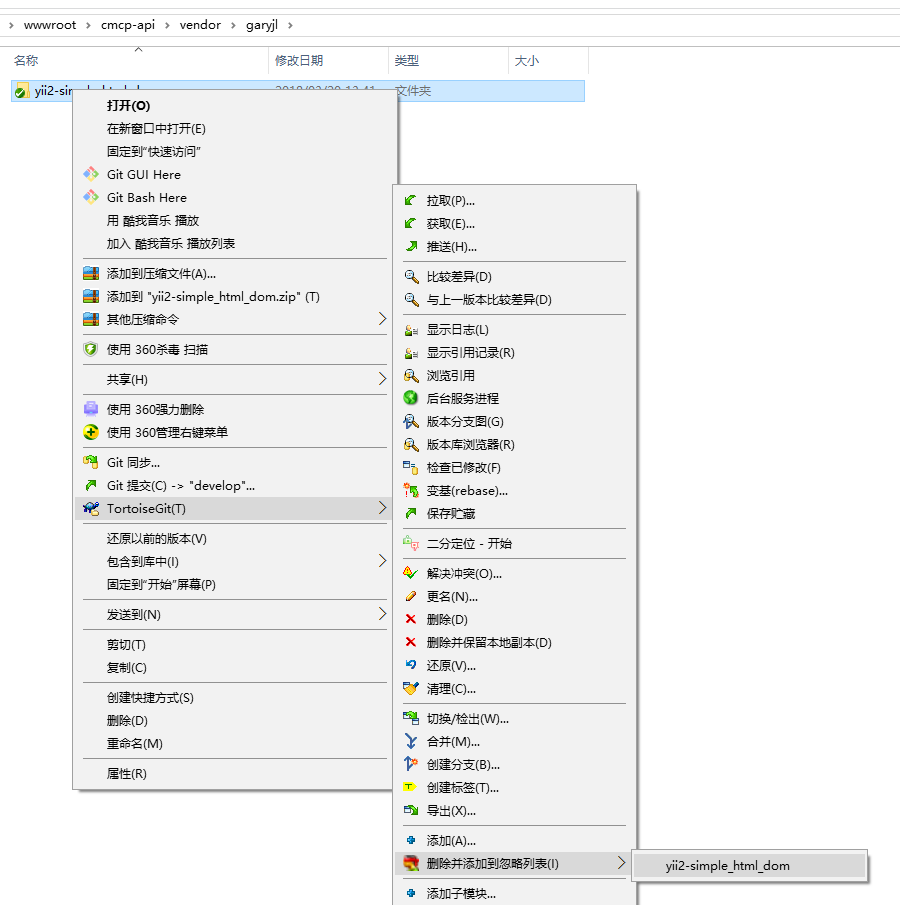Click the Create branch (创建分支) icon
The height and width of the screenshot is (905, 900).
point(410,765)
